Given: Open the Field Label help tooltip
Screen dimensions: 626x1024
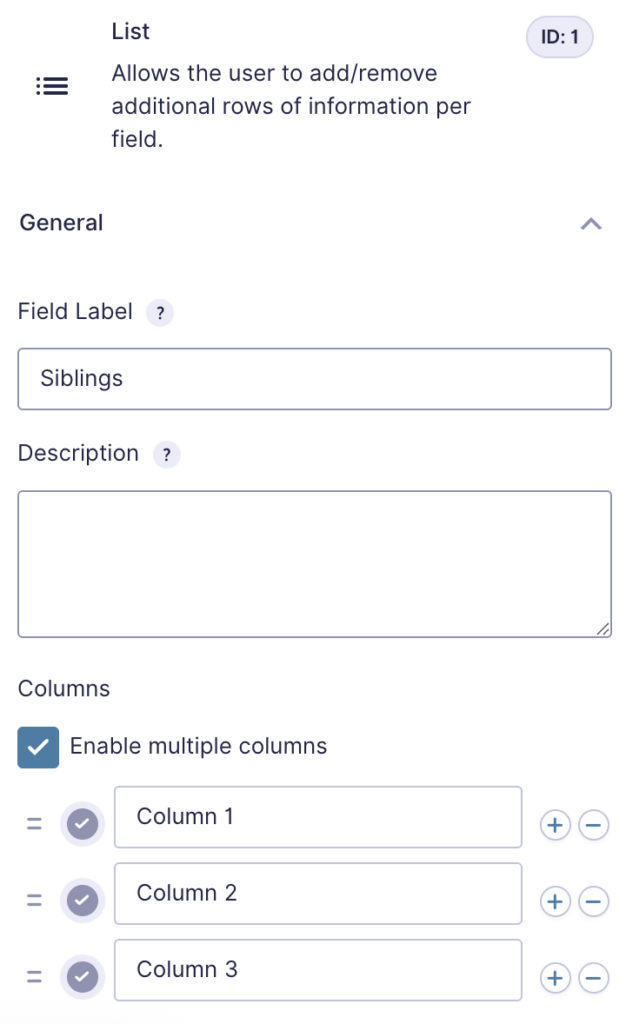Looking at the screenshot, I should pos(160,313).
